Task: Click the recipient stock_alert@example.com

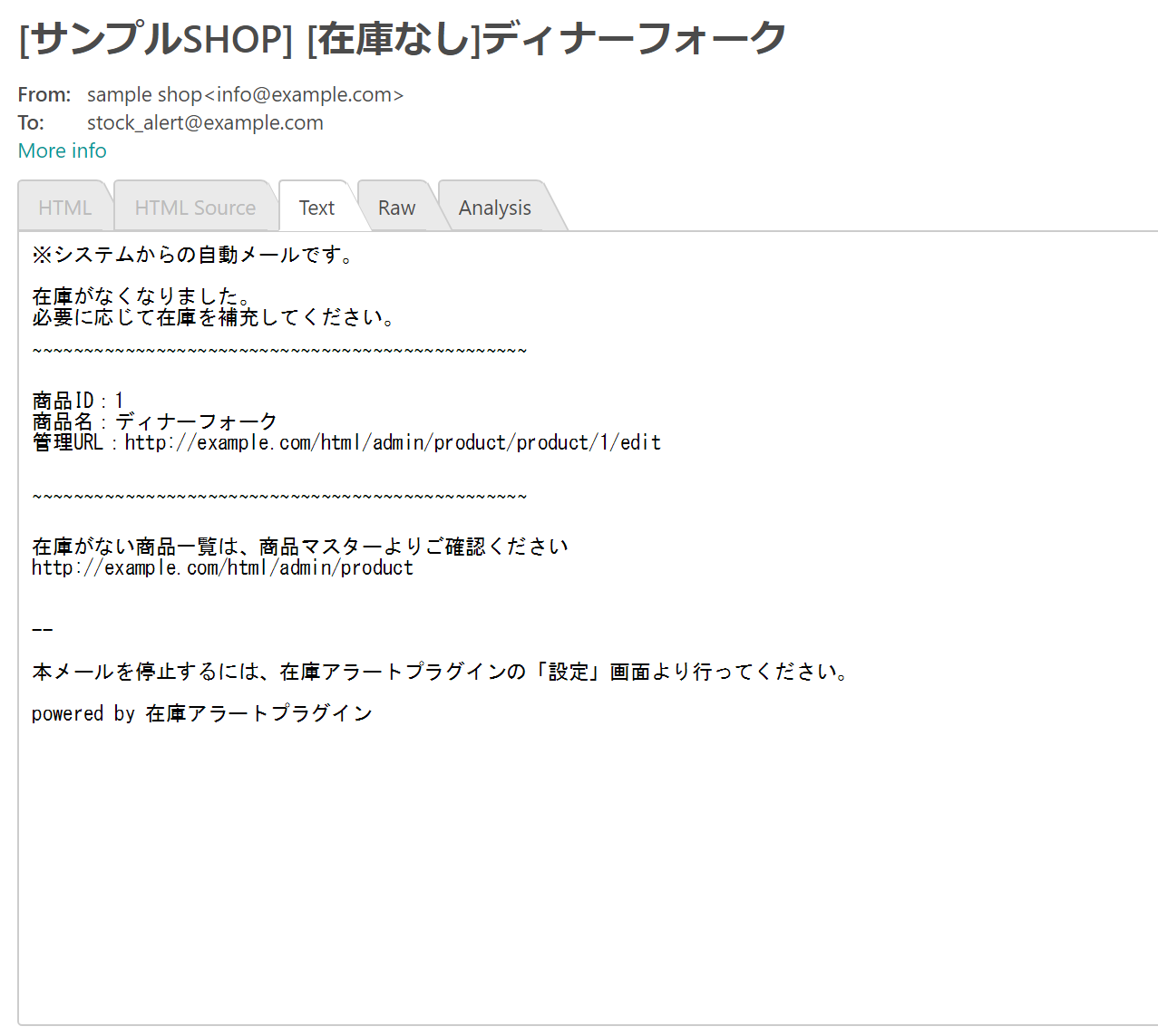Action: tap(205, 122)
